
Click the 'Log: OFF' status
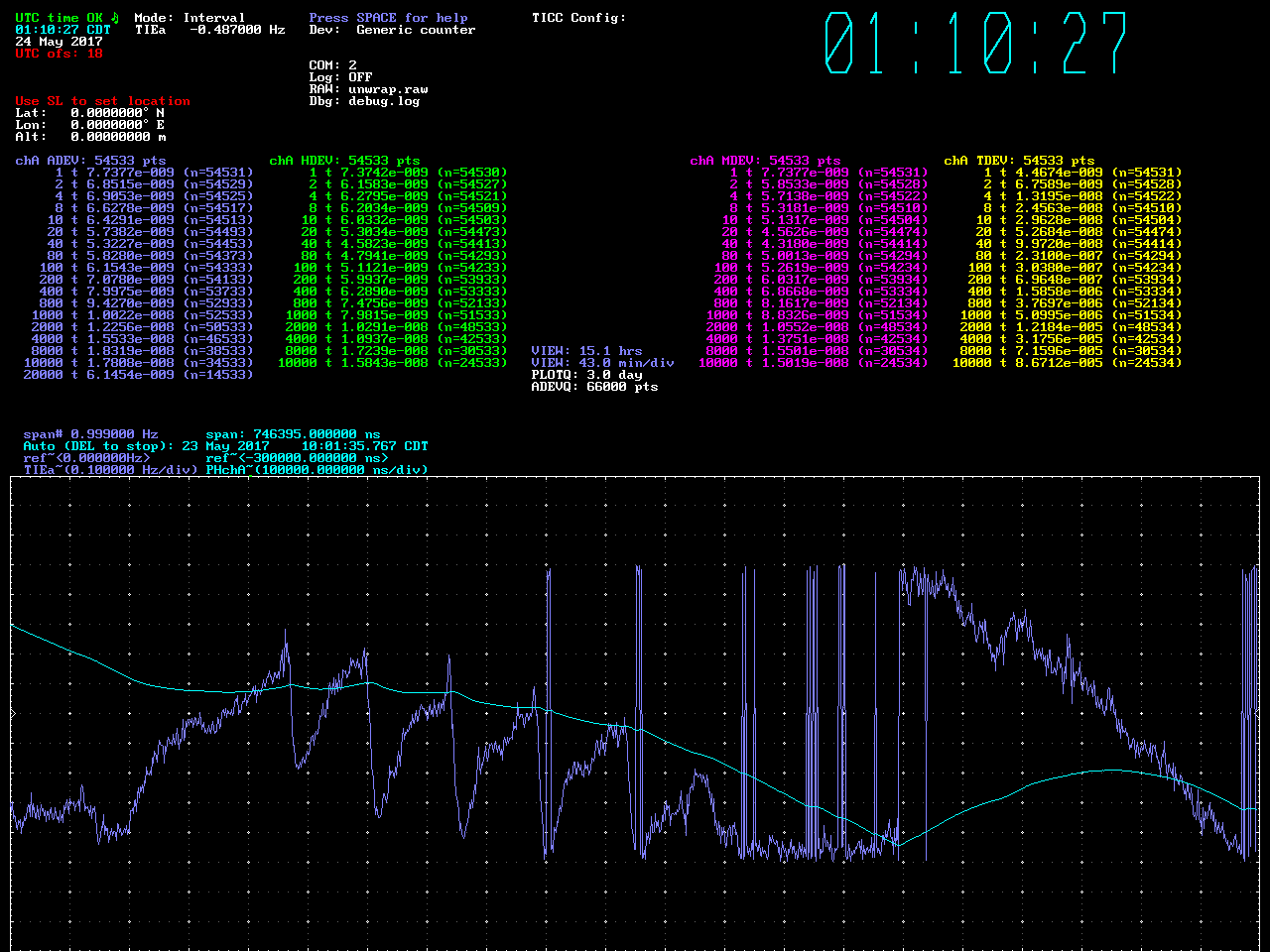[x=340, y=77]
